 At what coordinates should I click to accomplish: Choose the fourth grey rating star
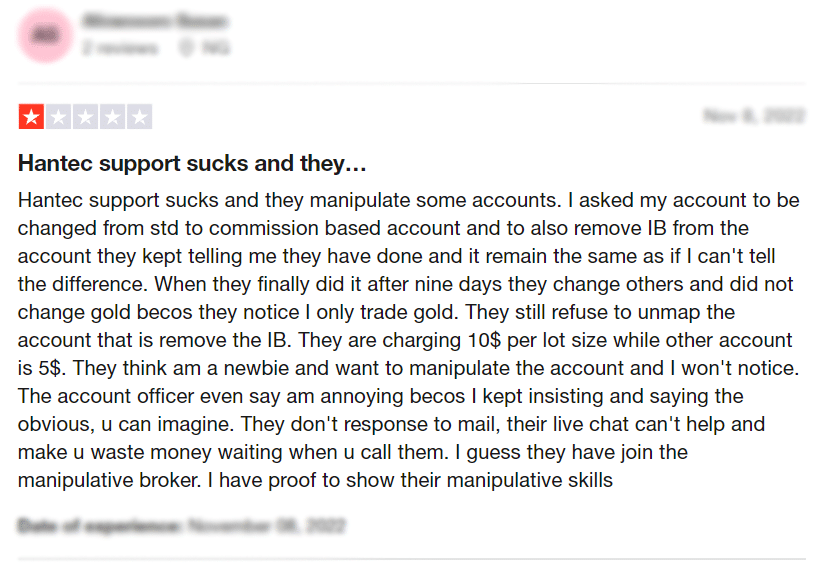[113, 117]
